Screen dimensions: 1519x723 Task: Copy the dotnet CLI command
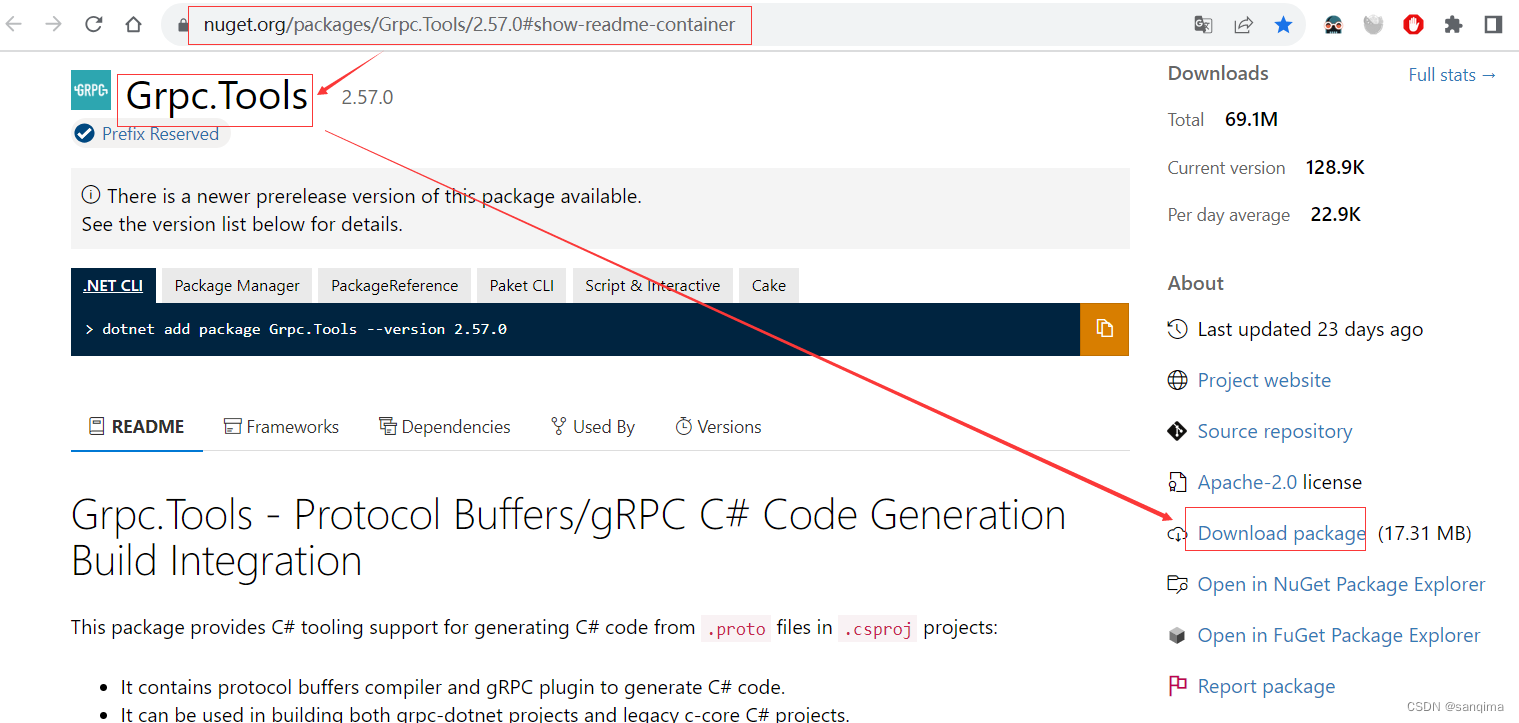pyautogui.click(x=1104, y=329)
